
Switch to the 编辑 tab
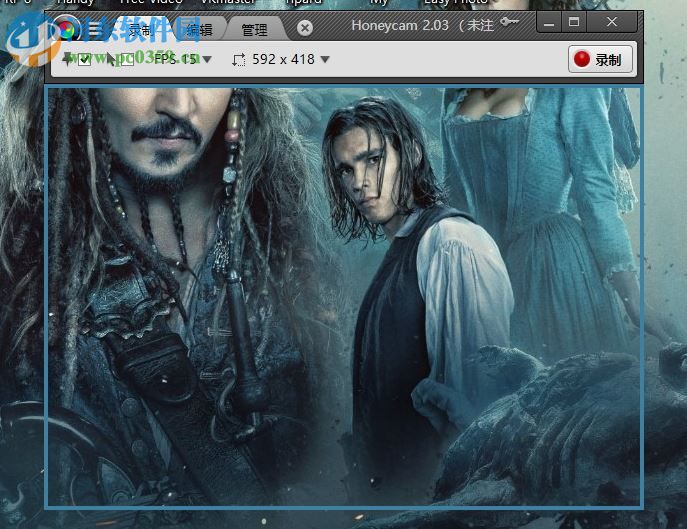click(x=199, y=30)
